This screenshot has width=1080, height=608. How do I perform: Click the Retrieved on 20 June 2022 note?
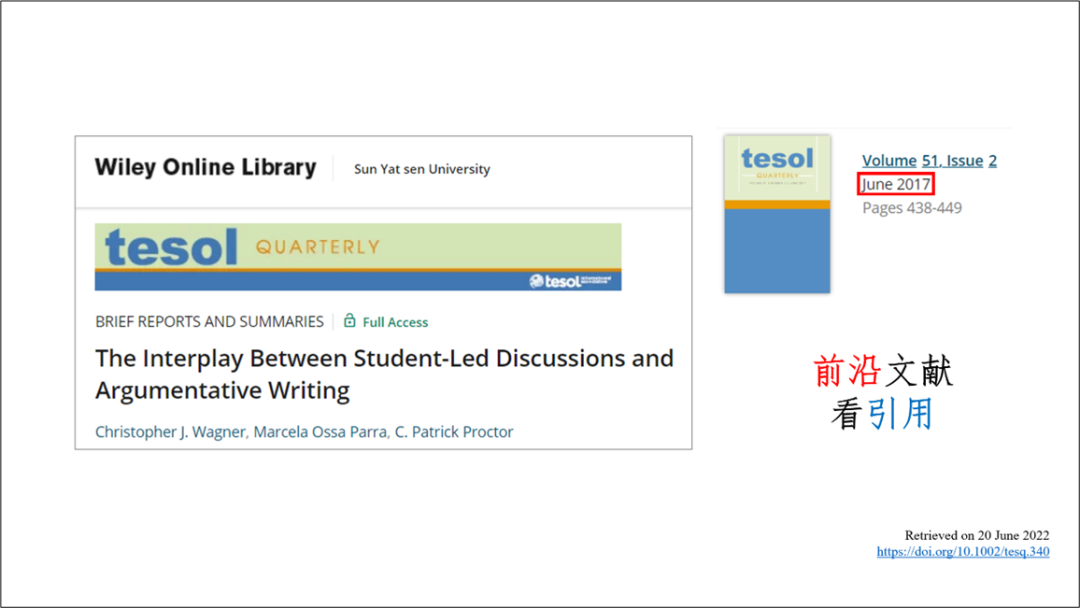[x=977, y=535]
